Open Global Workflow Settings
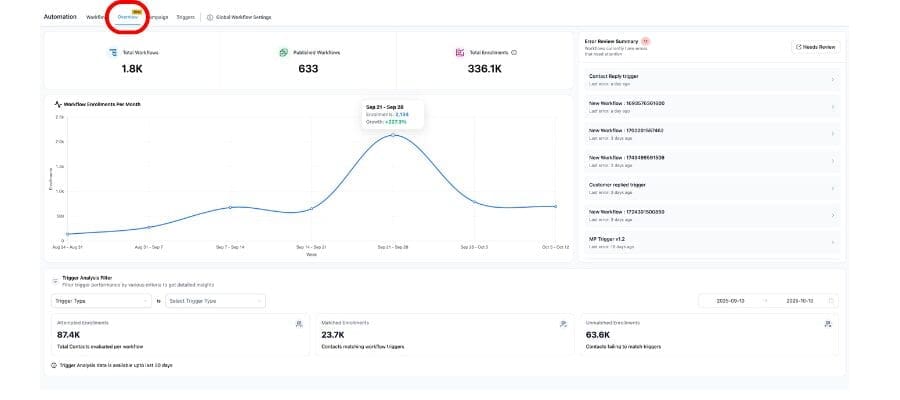This screenshot has height=400, width=900. [238, 17]
